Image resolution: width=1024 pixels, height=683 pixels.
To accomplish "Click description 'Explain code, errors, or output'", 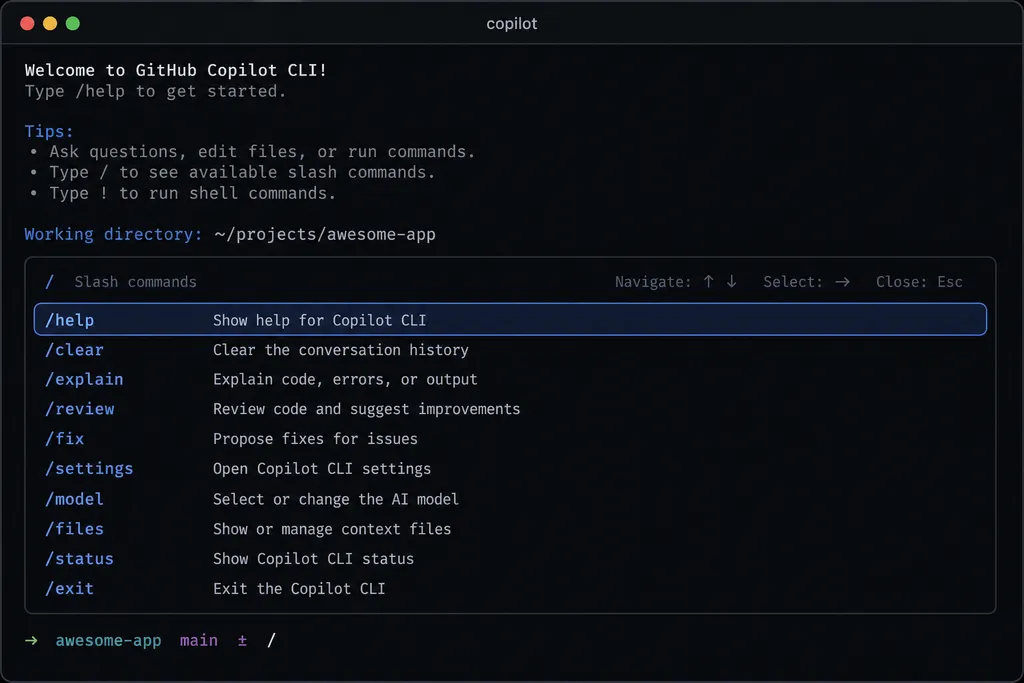I will [x=345, y=379].
